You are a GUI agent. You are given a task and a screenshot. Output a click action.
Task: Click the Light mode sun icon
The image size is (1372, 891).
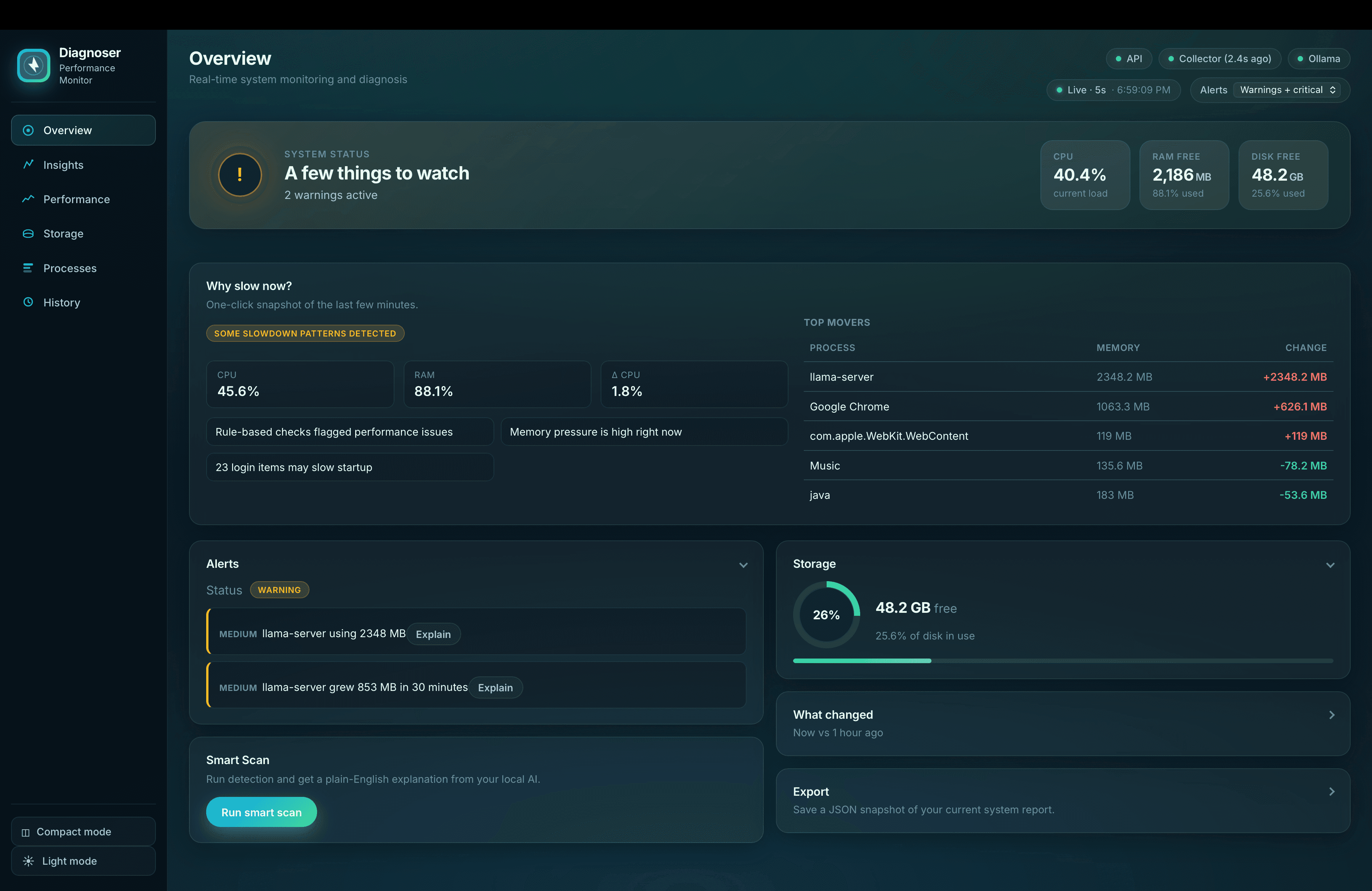(x=28, y=861)
